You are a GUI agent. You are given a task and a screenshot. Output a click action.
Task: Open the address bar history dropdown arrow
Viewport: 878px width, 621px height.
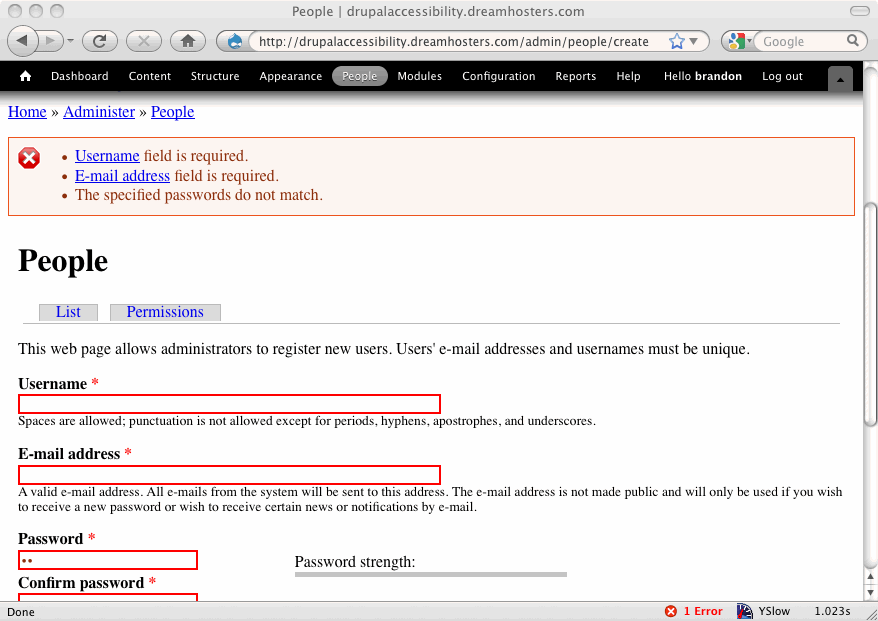coord(693,41)
